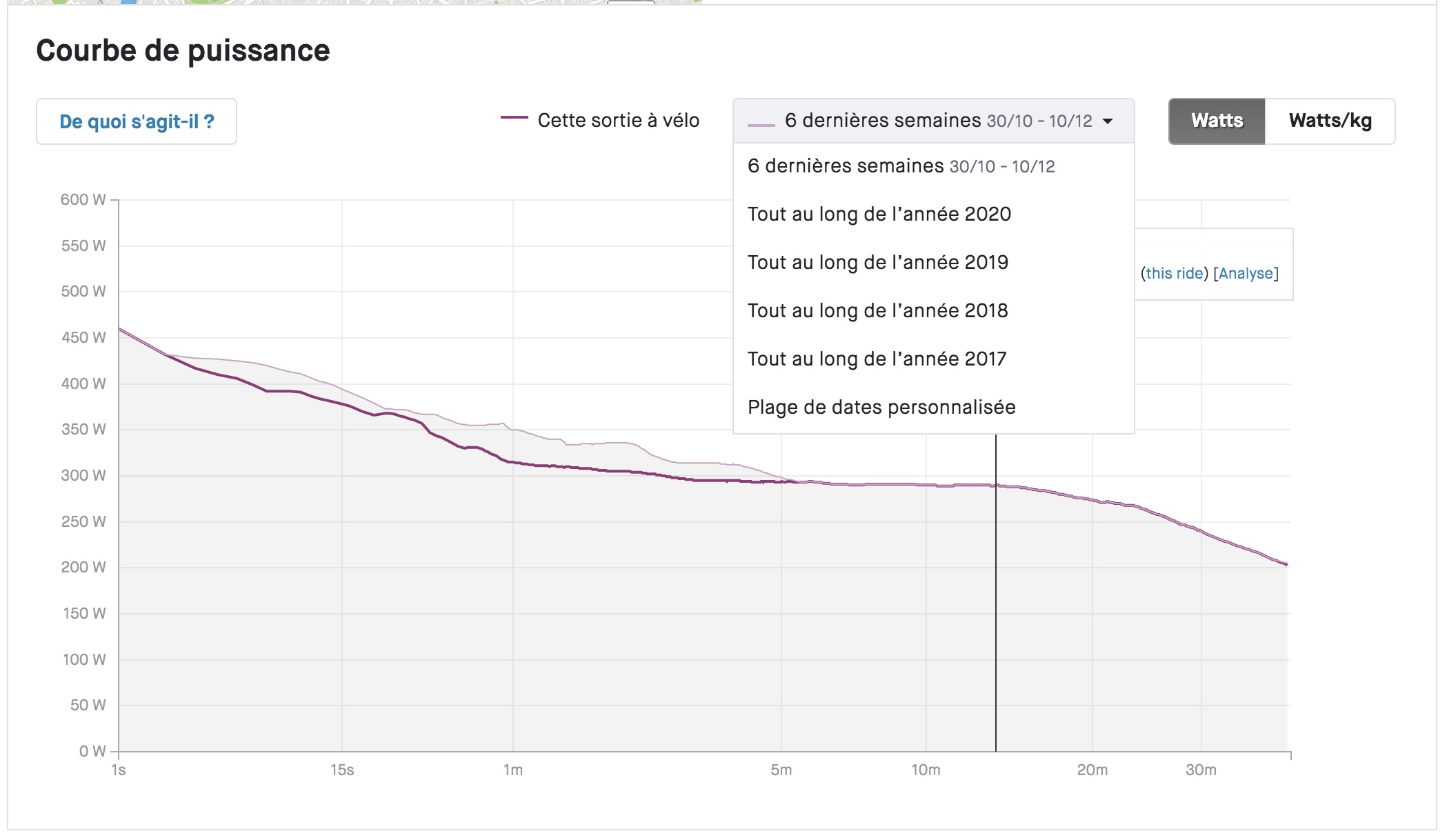Screen dimensions: 1447x840
Task: Select "Tout au long de l'année 2019"
Action: (878, 263)
